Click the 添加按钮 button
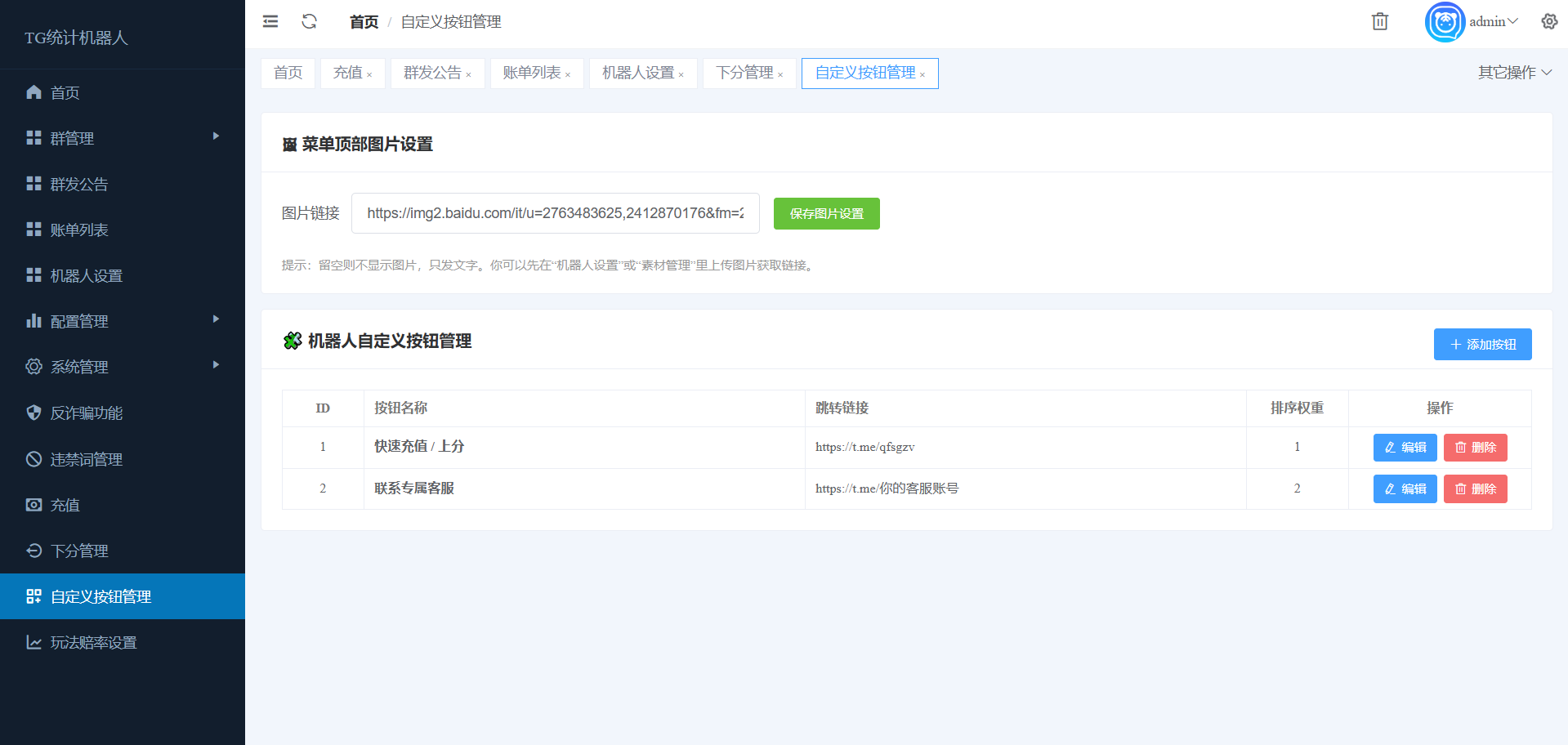The image size is (1568, 745). pyautogui.click(x=1482, y=345)
